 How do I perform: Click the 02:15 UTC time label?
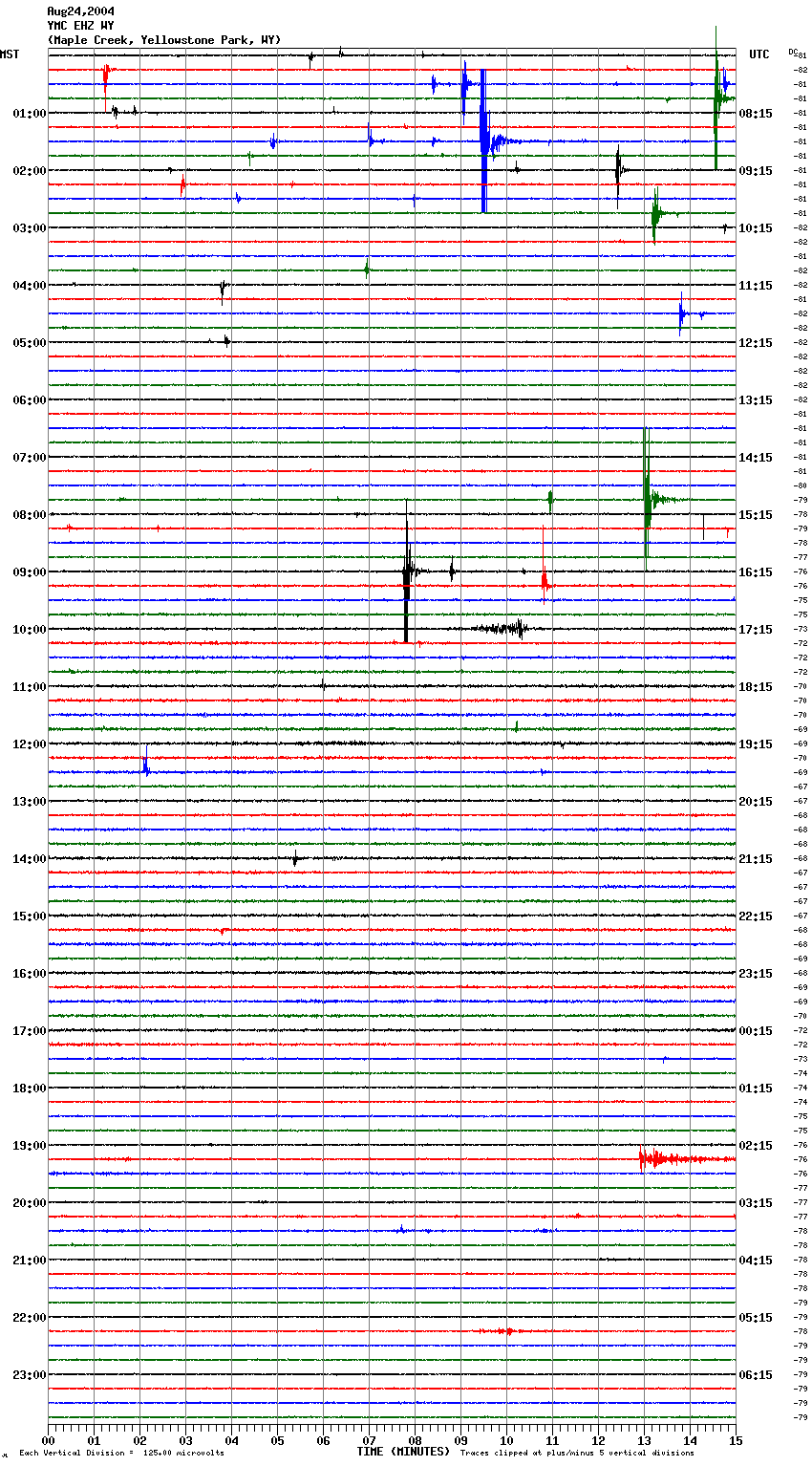(756, 1146)
